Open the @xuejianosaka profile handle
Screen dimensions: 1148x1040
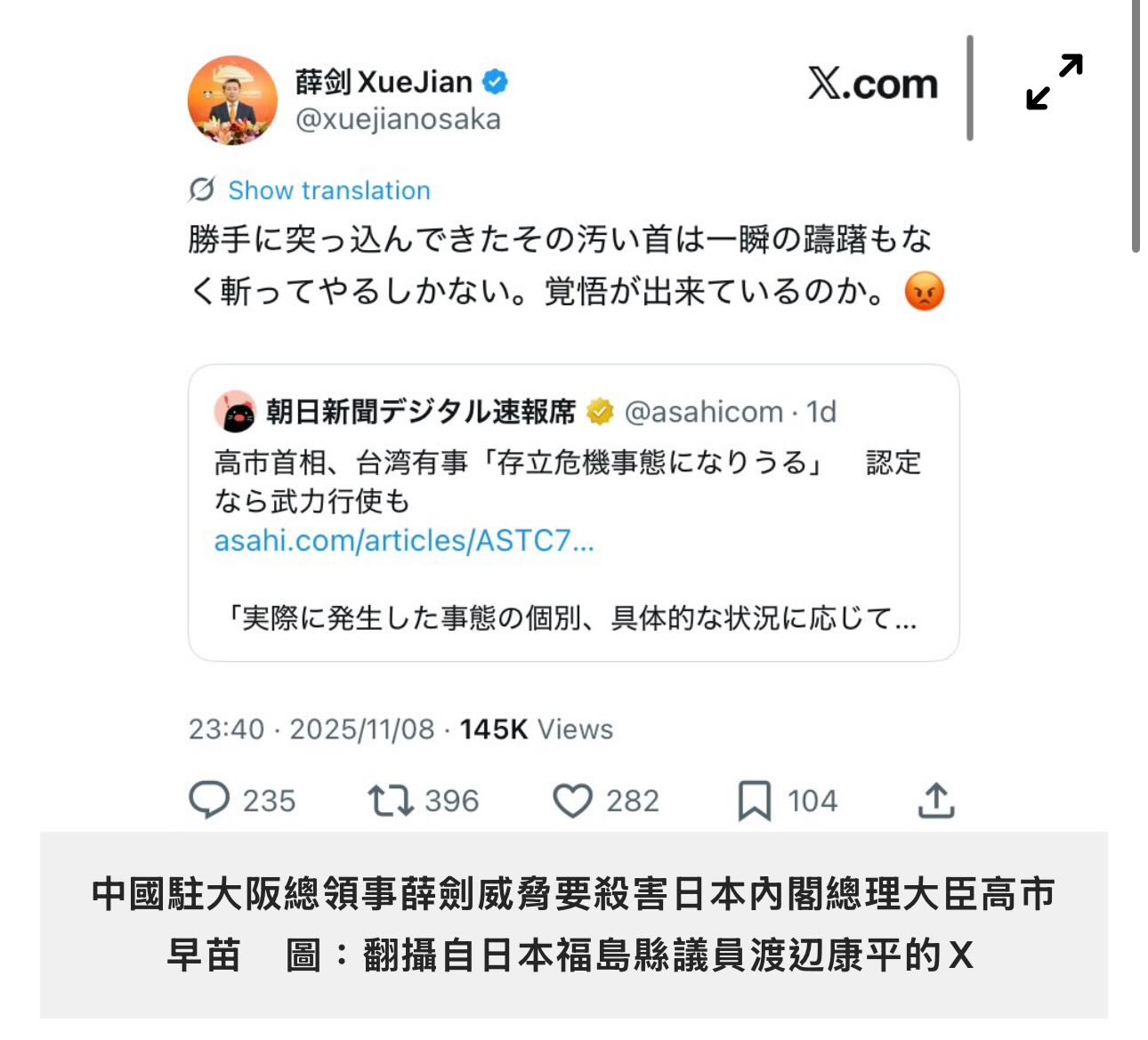point(398,119)
